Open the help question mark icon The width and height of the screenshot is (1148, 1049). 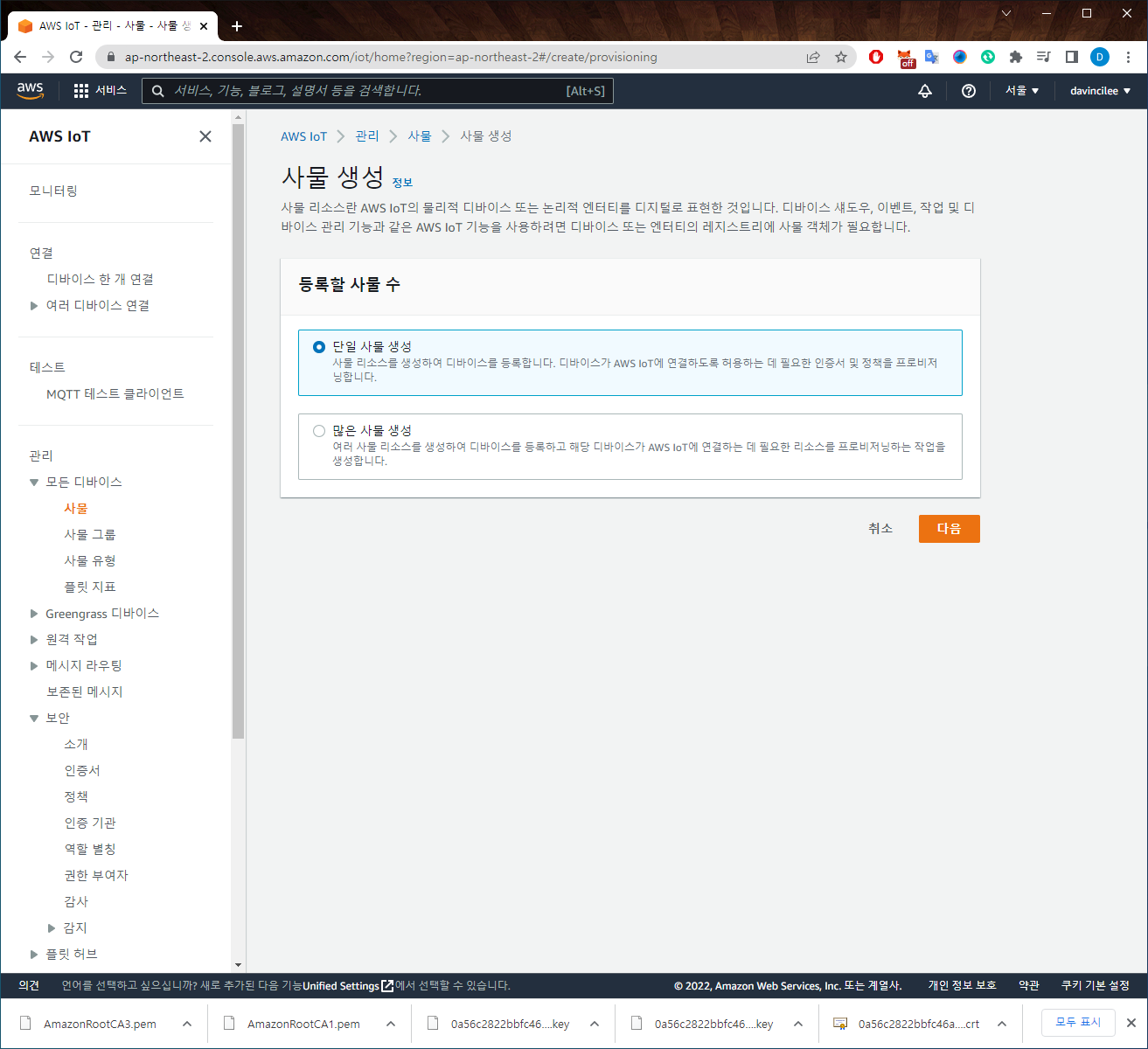(968, 90)
